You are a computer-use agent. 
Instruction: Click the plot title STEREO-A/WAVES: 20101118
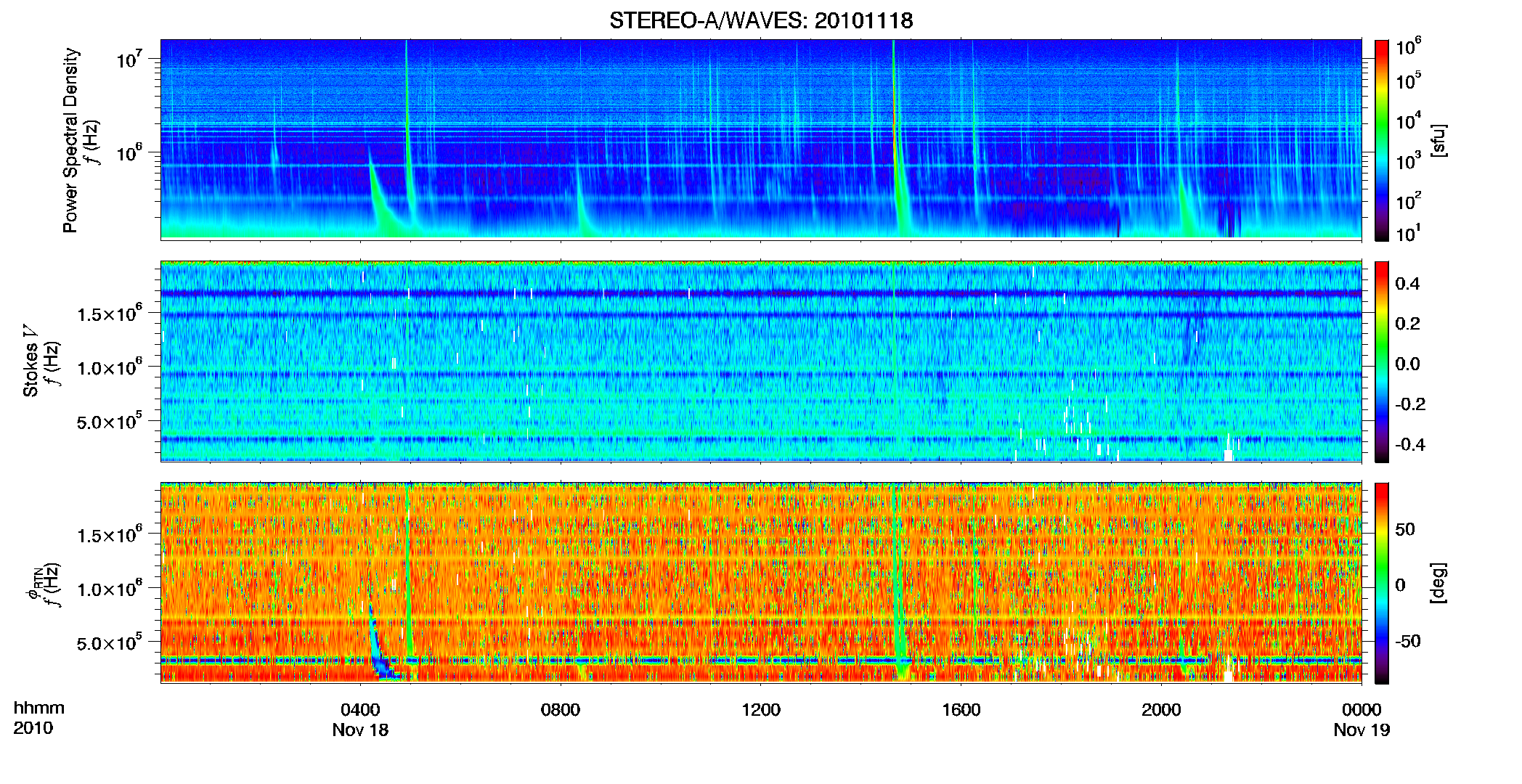point(761,20)
